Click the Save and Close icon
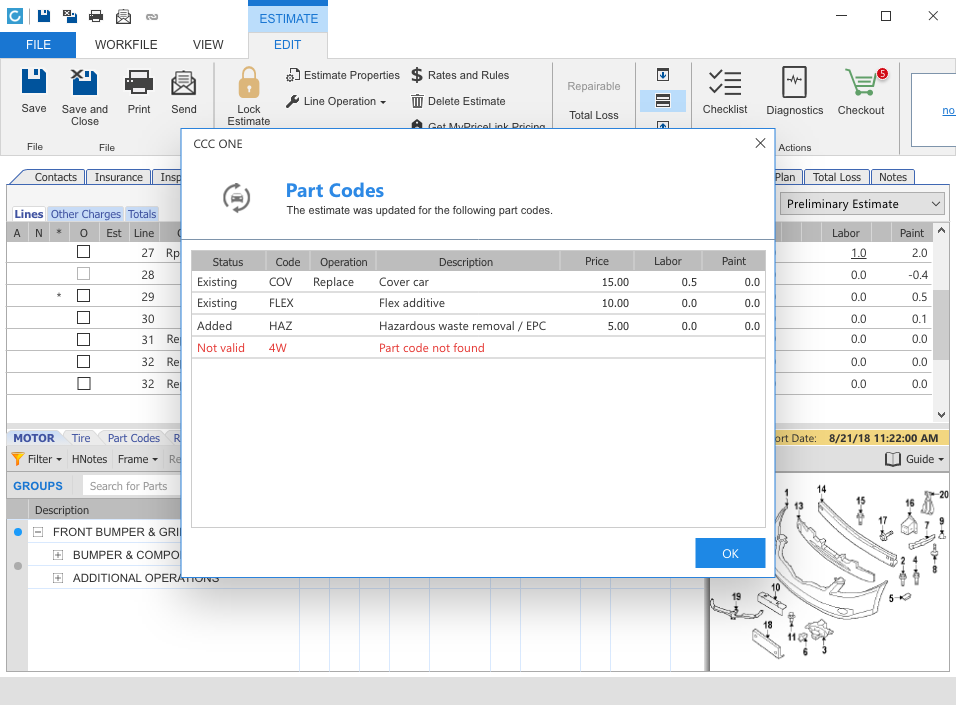 point(85,83)
